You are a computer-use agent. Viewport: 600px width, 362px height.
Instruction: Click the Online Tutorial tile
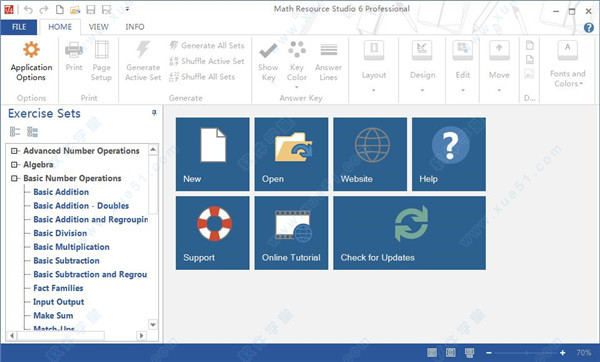click(291, 233)
